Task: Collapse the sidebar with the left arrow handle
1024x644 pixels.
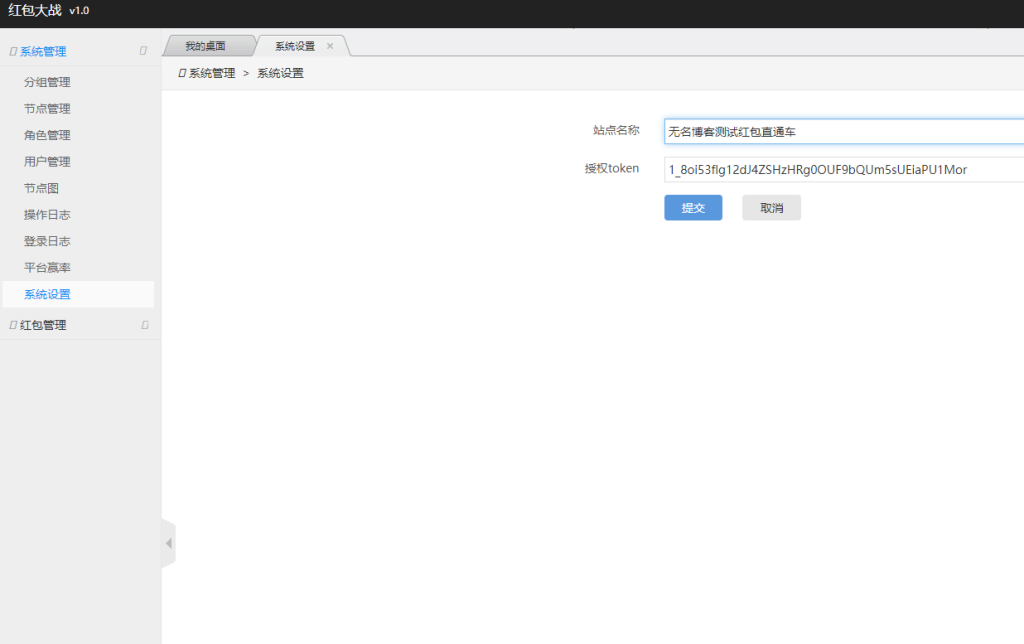Action: (168, 543)
